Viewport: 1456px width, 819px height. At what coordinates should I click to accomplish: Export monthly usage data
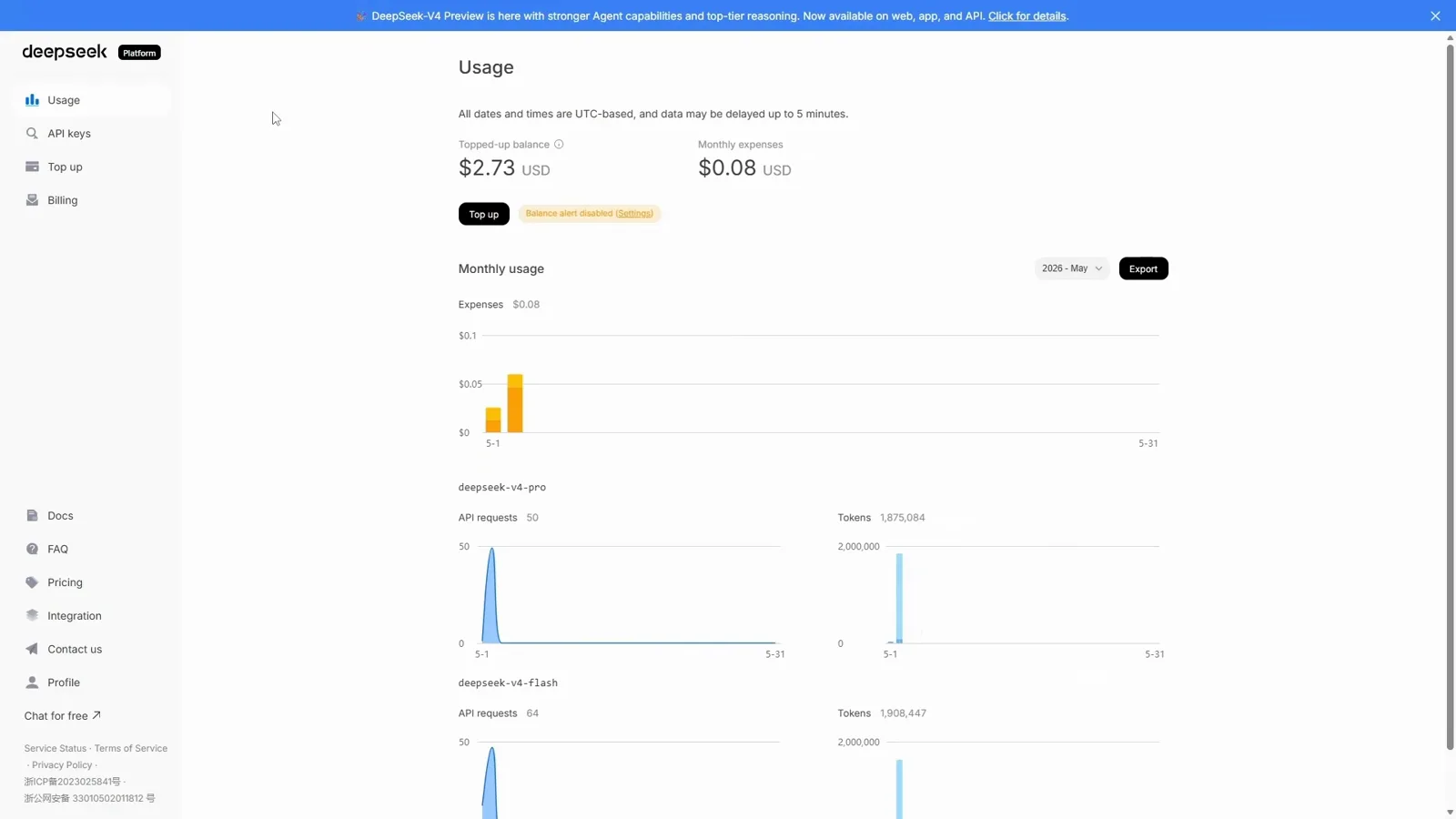(1143, 268)
